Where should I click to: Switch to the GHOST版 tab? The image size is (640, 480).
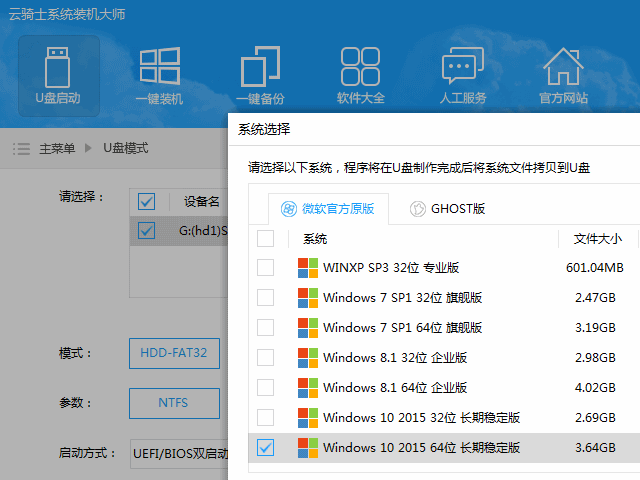point(447,209)
